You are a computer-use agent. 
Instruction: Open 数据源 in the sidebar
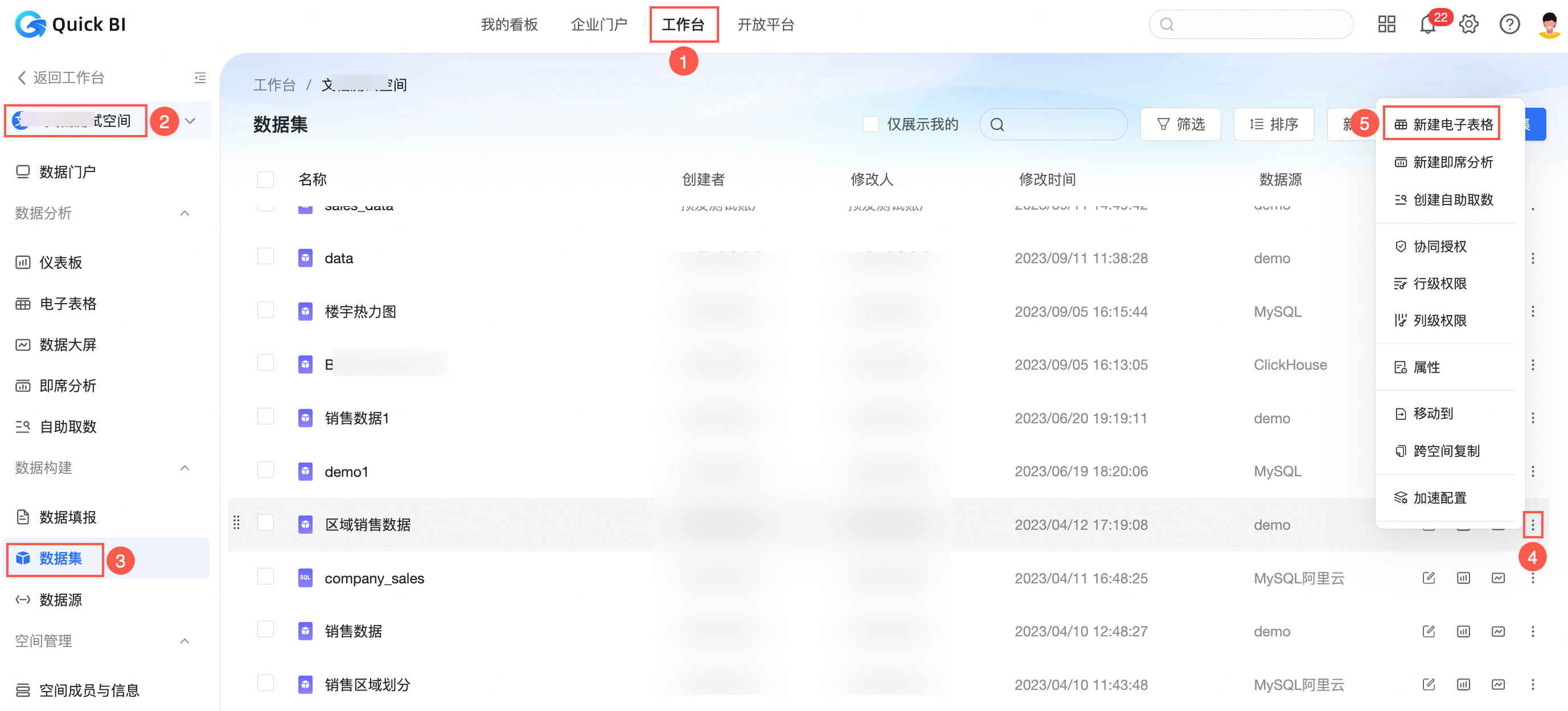pyautogui.click(x=61, y=599)
